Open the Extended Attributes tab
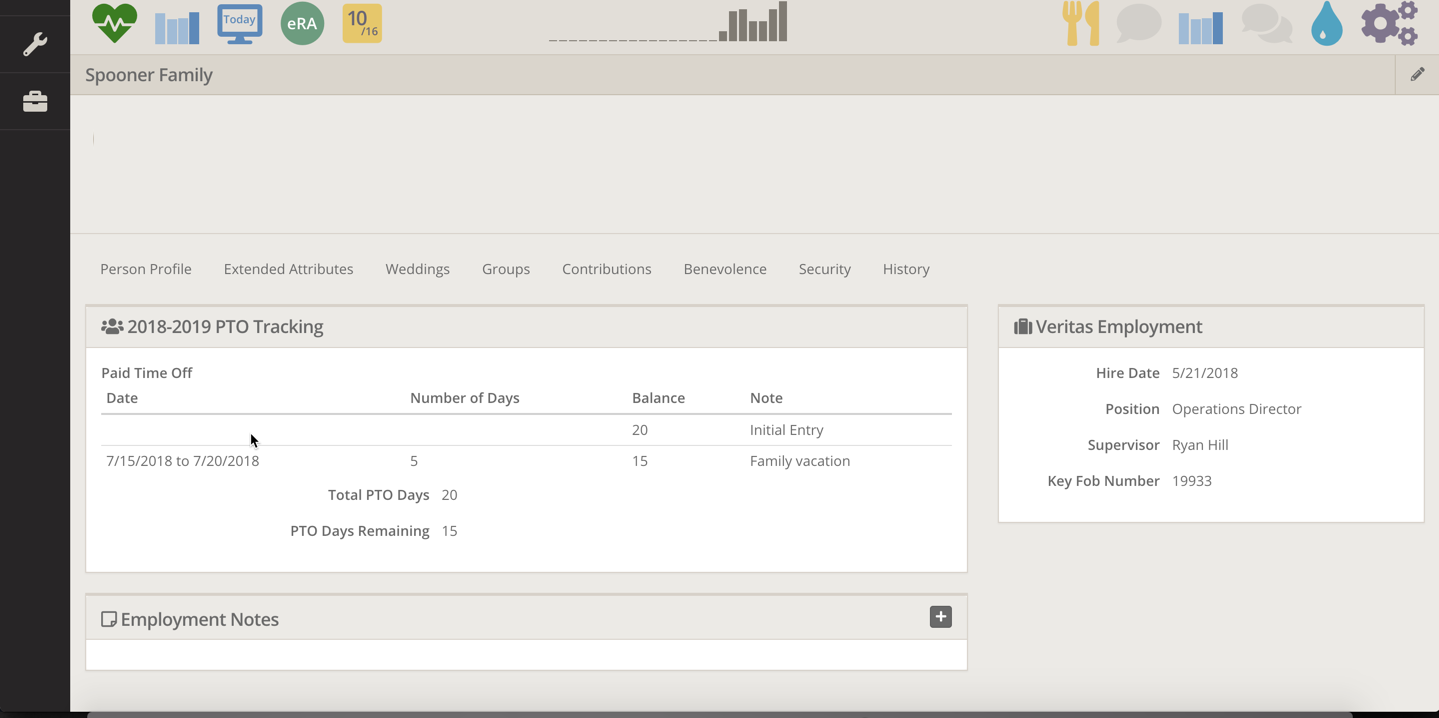The height and width of the screenshot is (718, 1439). [x=288, y=269]
